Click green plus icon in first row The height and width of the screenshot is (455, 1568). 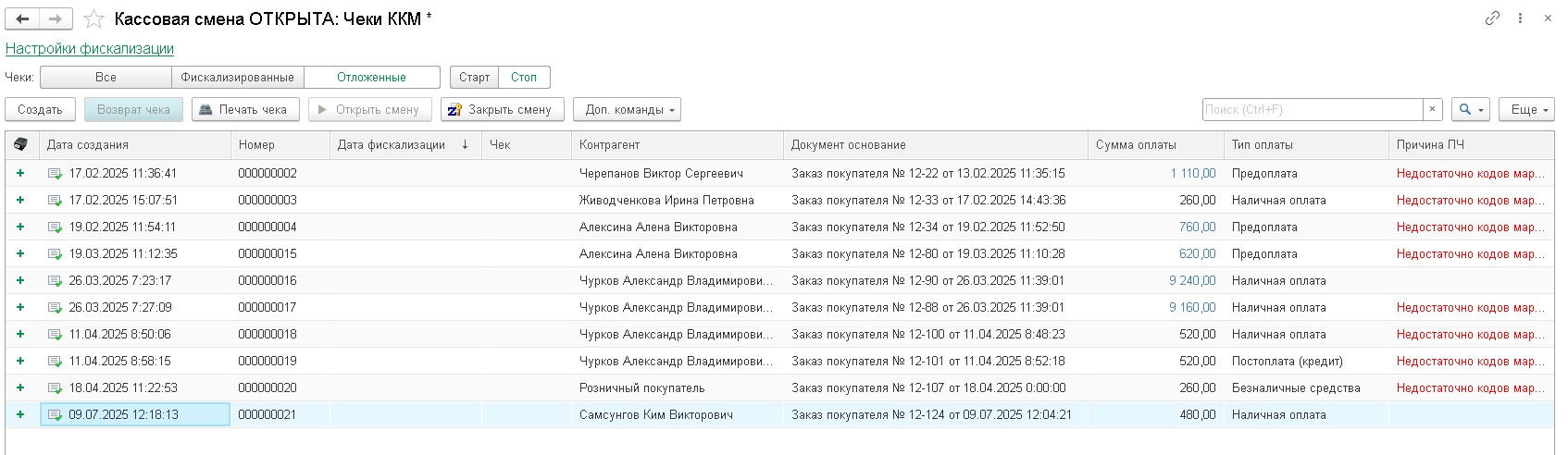tap(20, 173)
